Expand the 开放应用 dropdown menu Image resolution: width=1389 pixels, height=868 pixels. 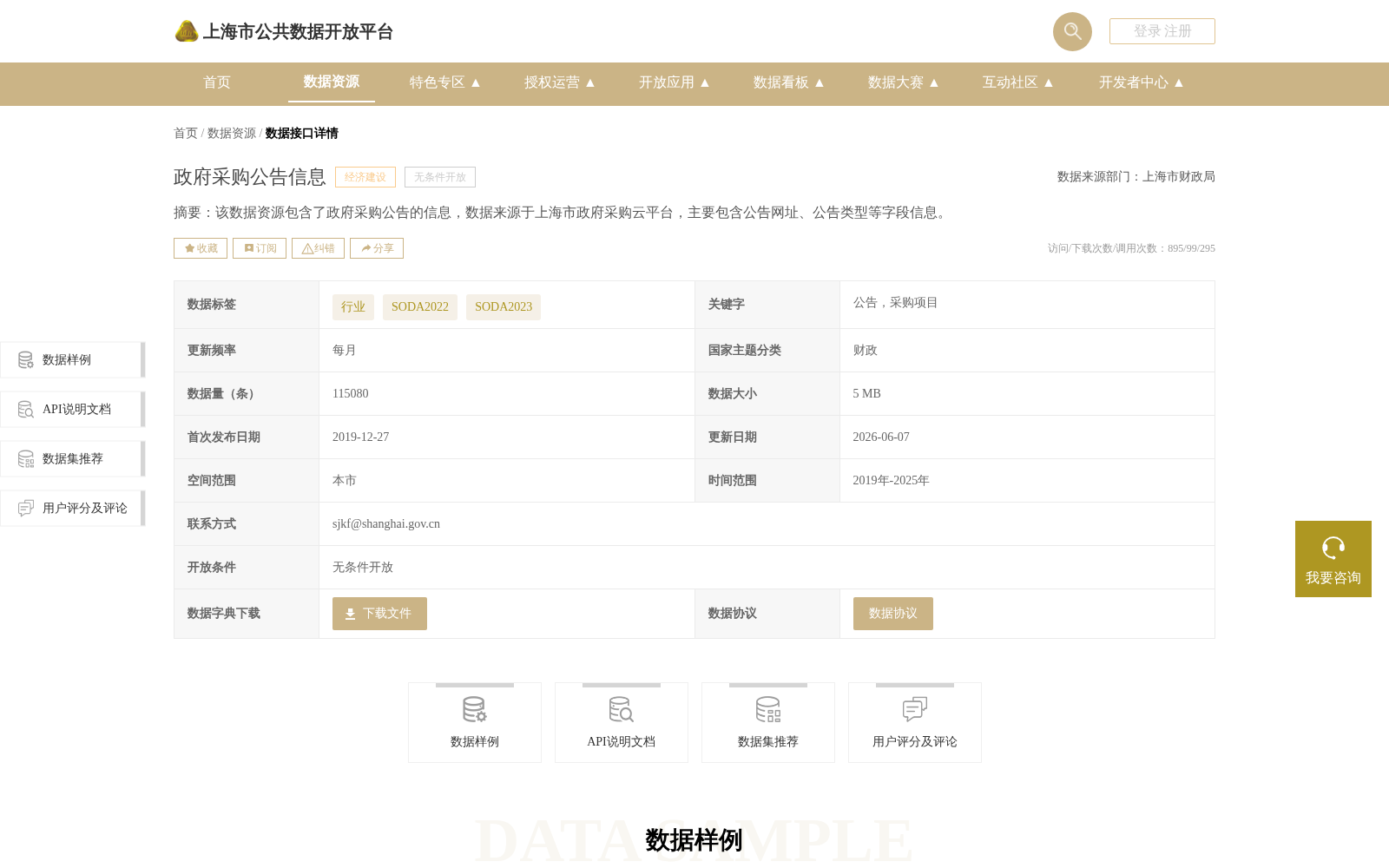coord(675,82)
